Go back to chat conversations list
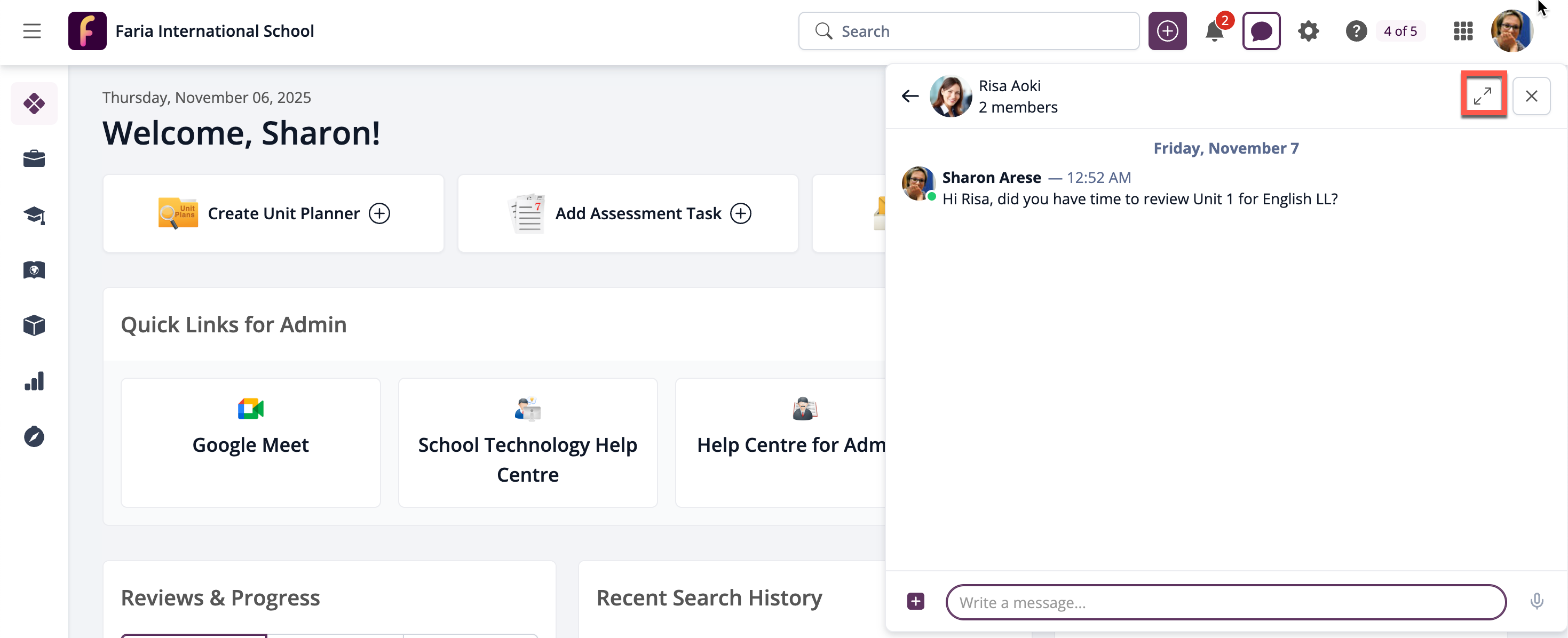Screen dimensions: 1568x638 pyautogui.click(x=909, y=96)
